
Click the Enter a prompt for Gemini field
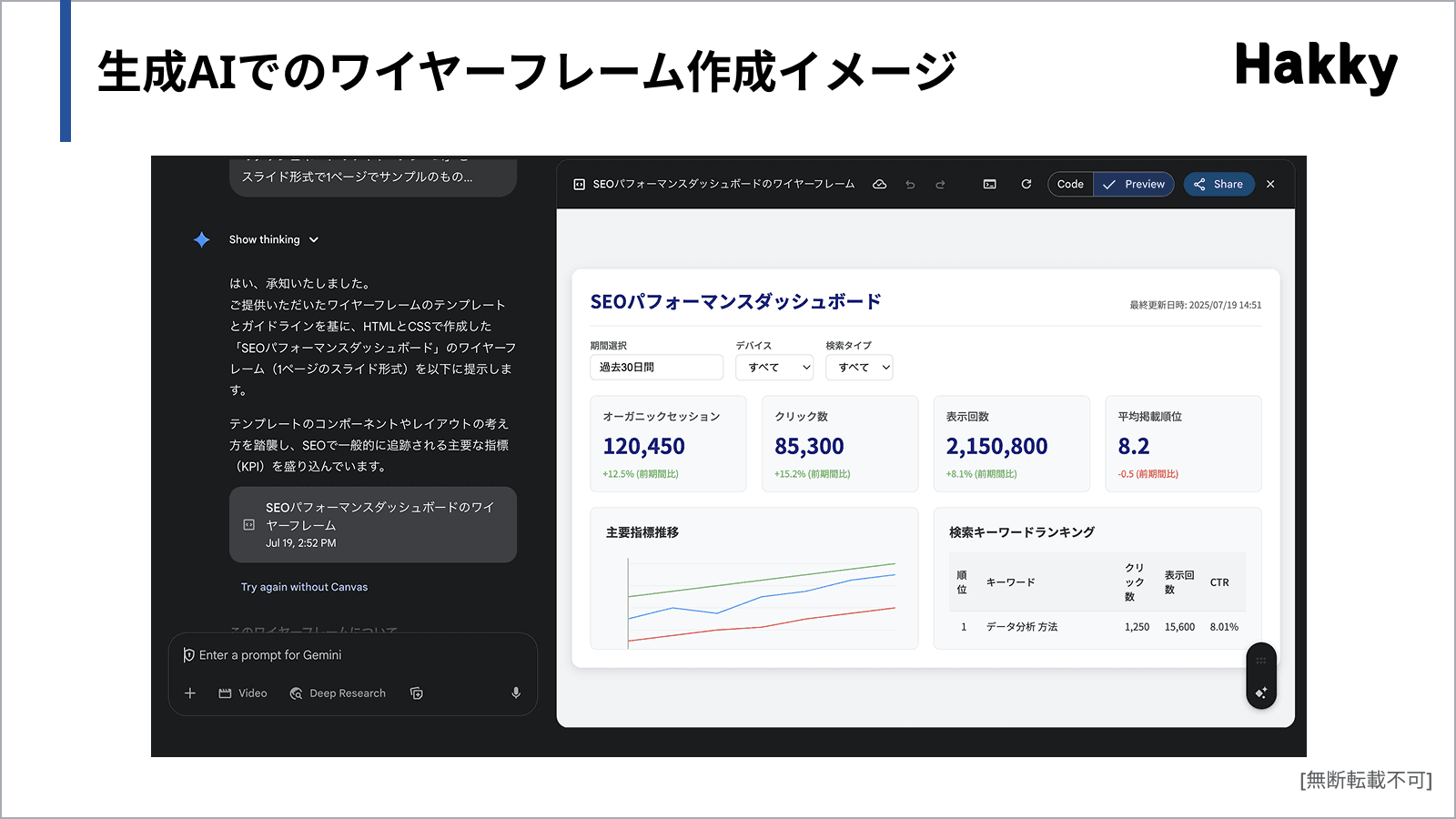point(346,655)
